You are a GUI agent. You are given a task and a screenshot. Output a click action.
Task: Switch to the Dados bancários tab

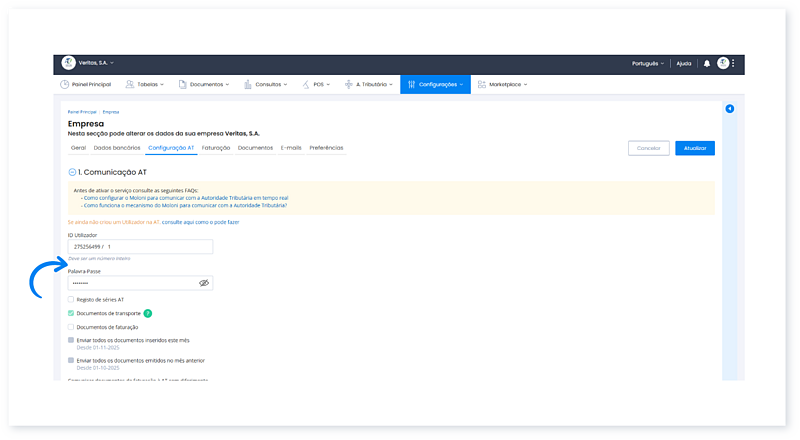(x=117, y=148)
